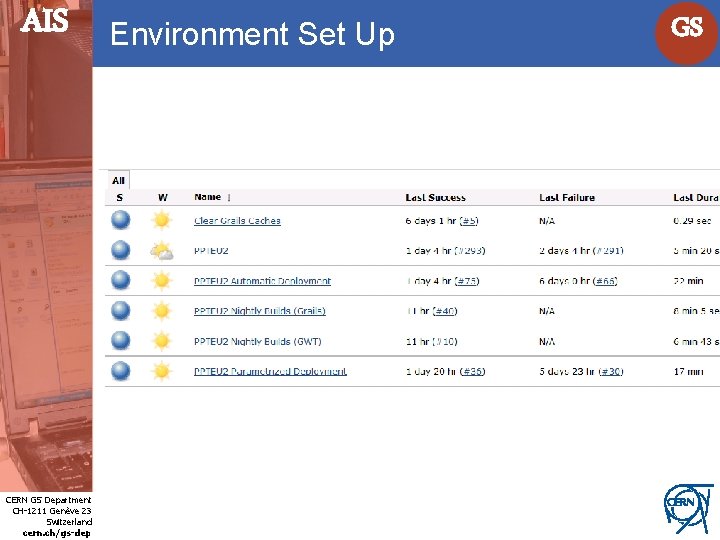Sort by Last Failure column header
This screenshot has width=720, height=540.
567,197
